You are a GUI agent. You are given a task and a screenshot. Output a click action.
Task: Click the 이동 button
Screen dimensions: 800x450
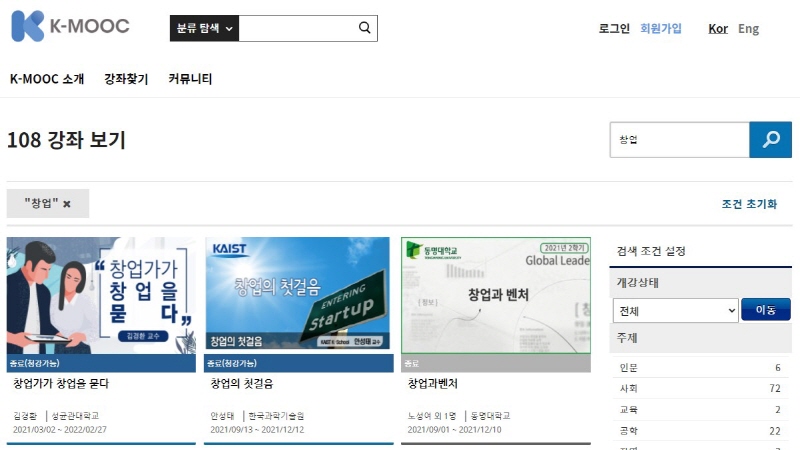click(766, 310)
